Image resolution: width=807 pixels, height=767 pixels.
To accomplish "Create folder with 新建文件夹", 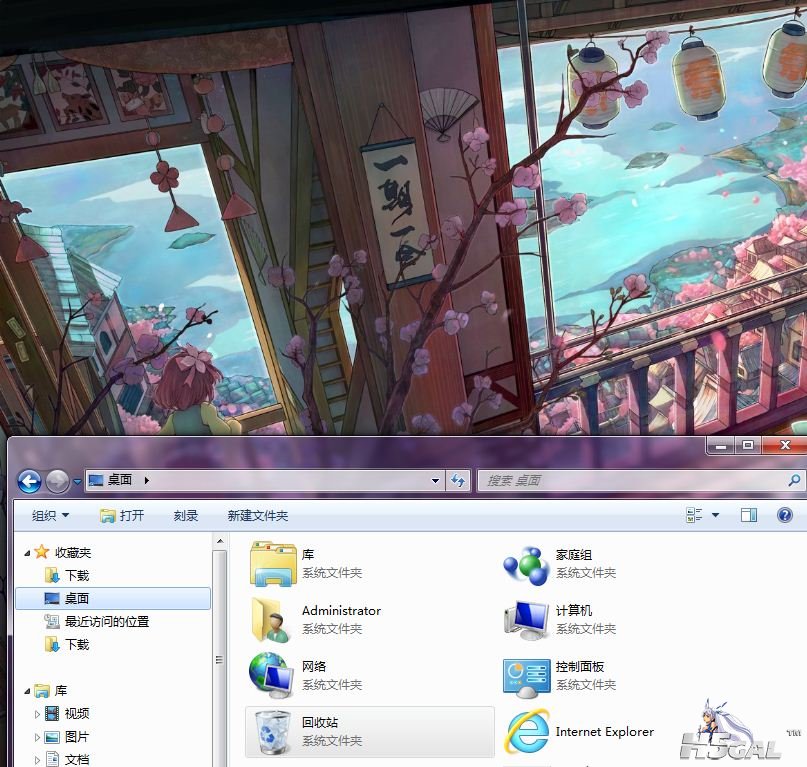I will click(258, 515).
